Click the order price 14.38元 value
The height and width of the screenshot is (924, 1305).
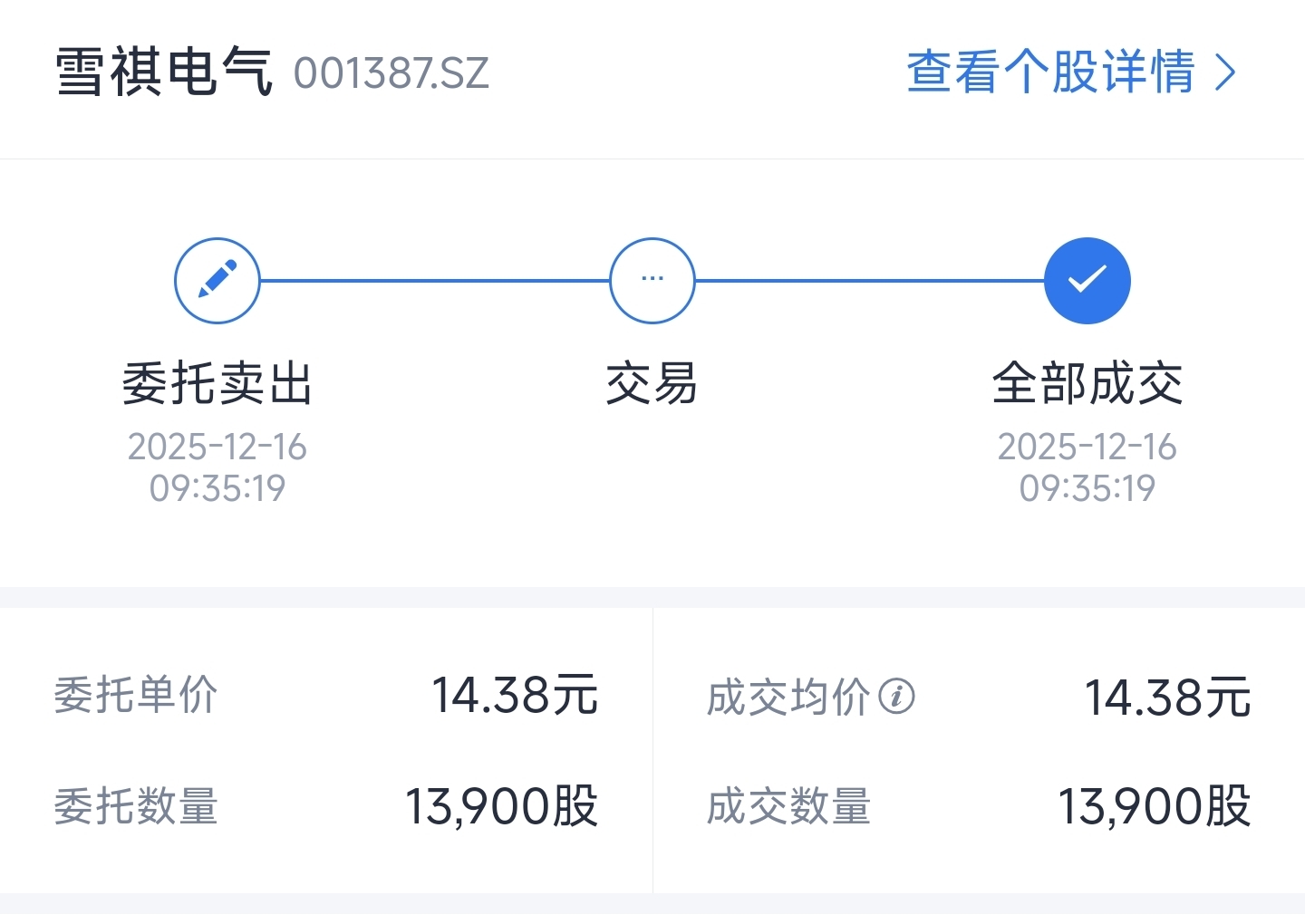[x=515, y=696]
